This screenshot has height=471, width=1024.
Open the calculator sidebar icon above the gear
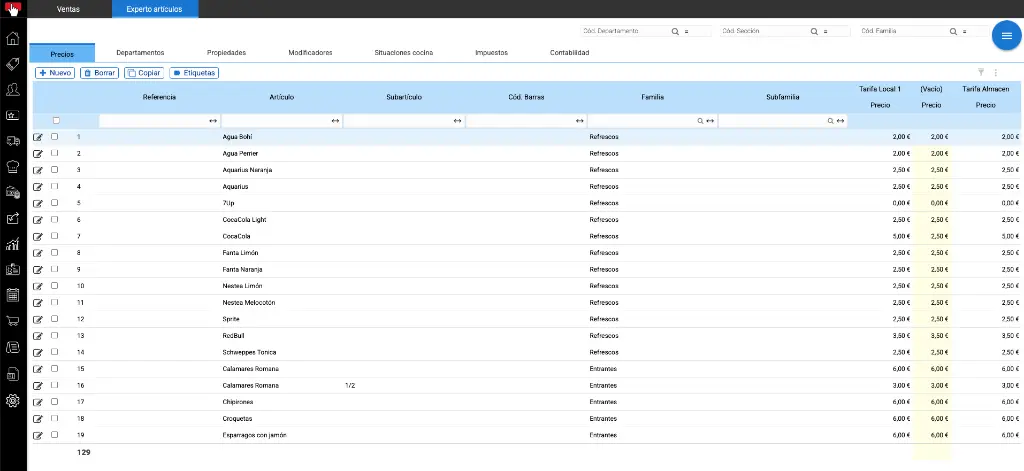(12, 374)
